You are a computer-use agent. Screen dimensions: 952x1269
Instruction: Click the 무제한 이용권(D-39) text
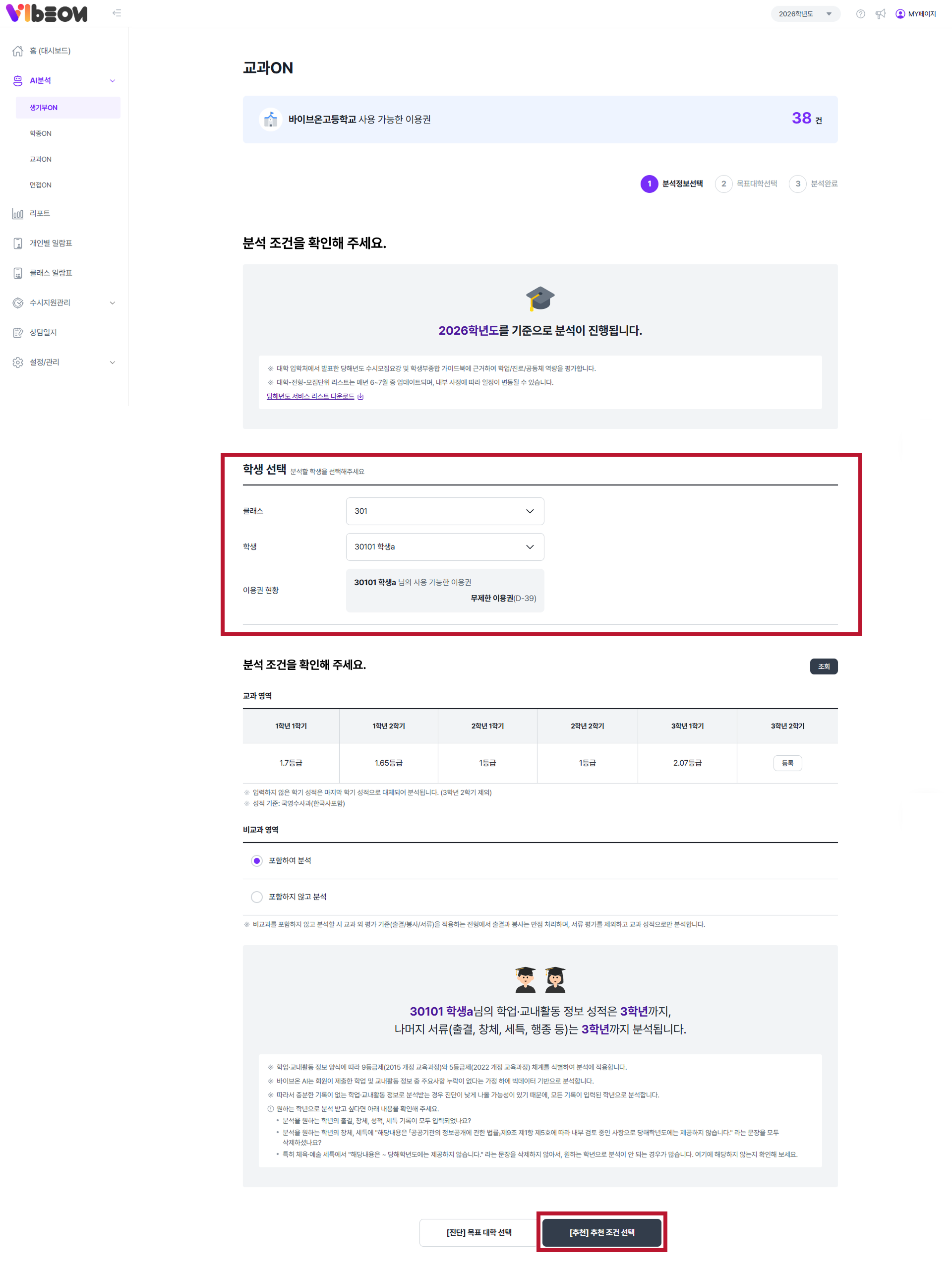pos(504,599)
